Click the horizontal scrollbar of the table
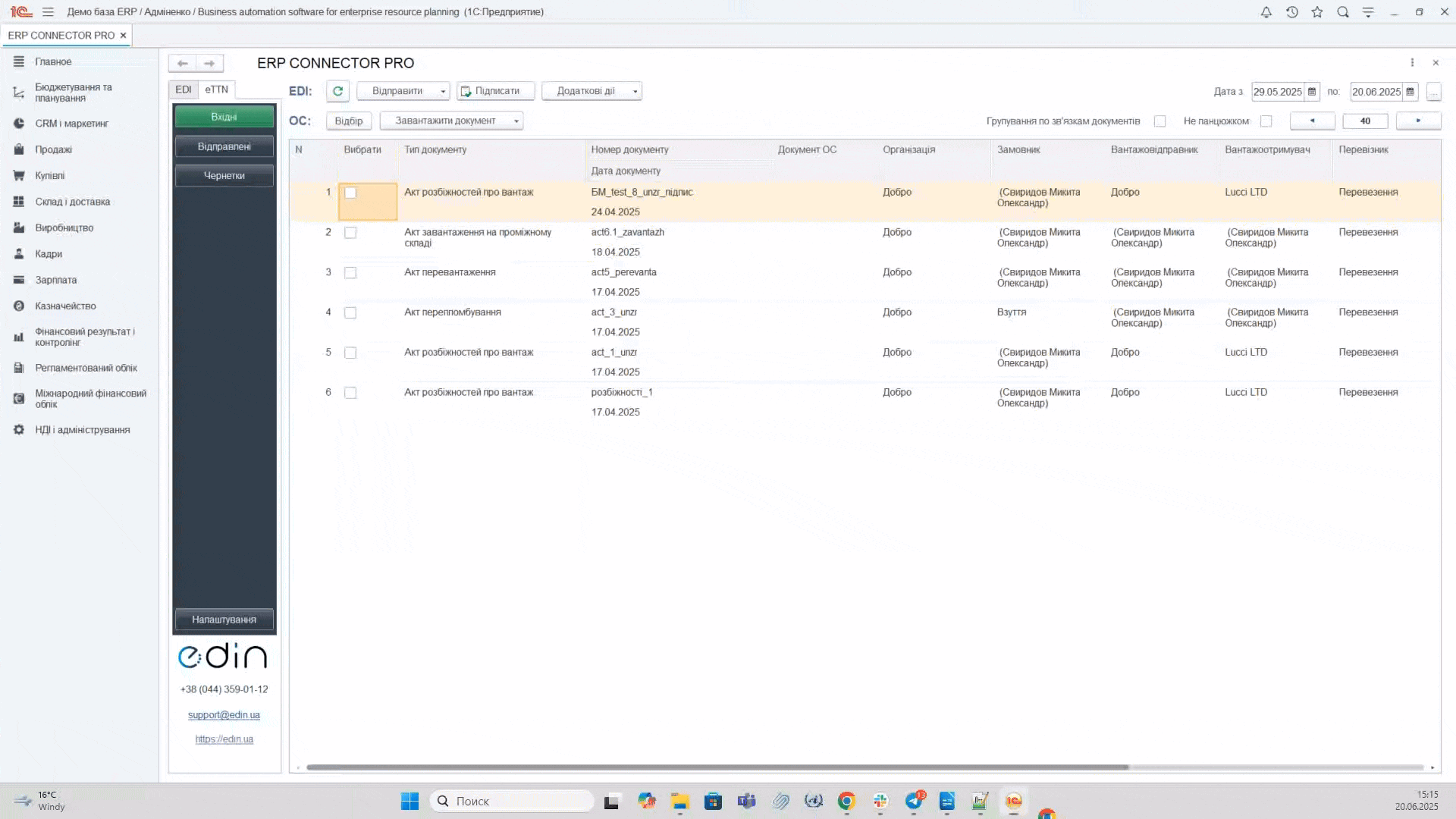 click(717, 767)
